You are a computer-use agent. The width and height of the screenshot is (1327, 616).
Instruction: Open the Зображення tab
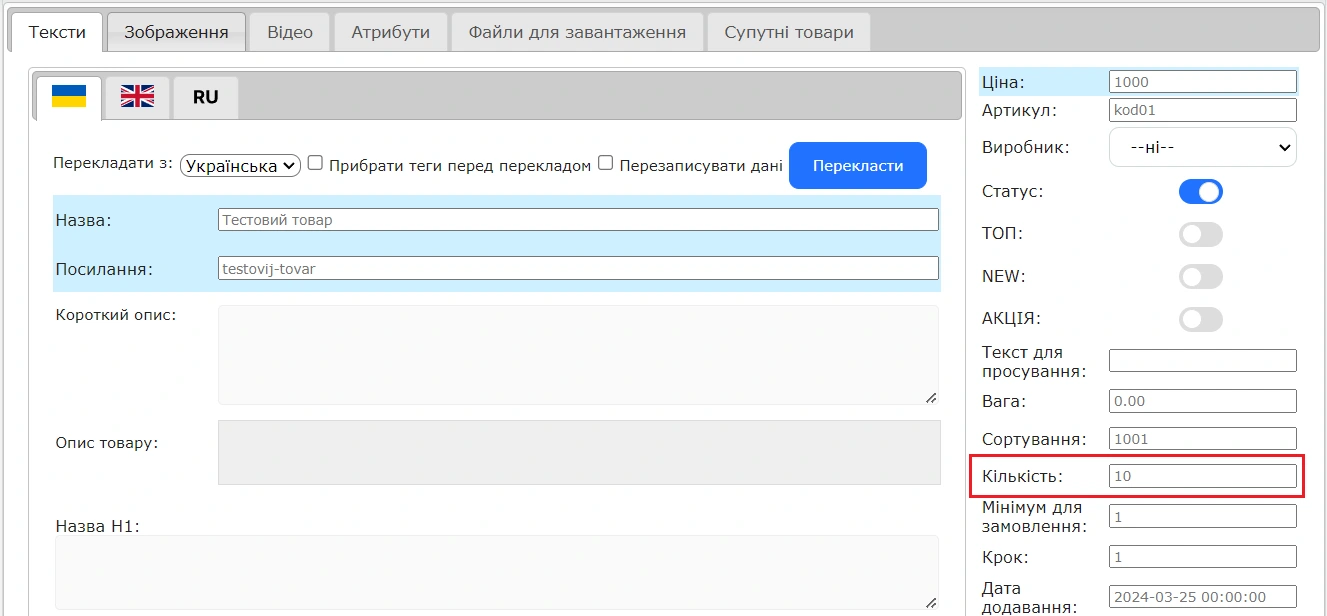coord(176,32)
